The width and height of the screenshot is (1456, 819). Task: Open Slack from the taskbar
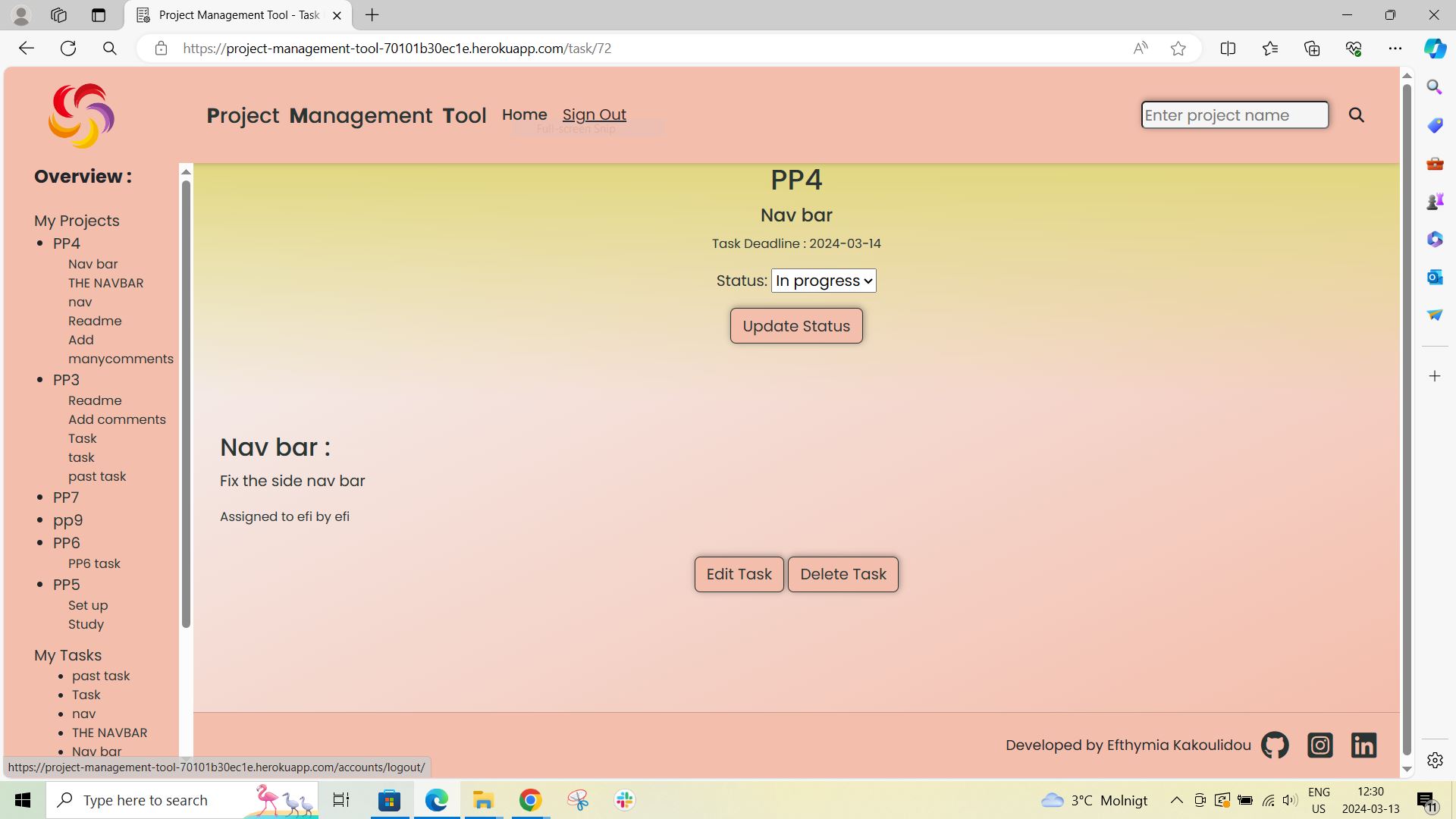coord(623,799)
